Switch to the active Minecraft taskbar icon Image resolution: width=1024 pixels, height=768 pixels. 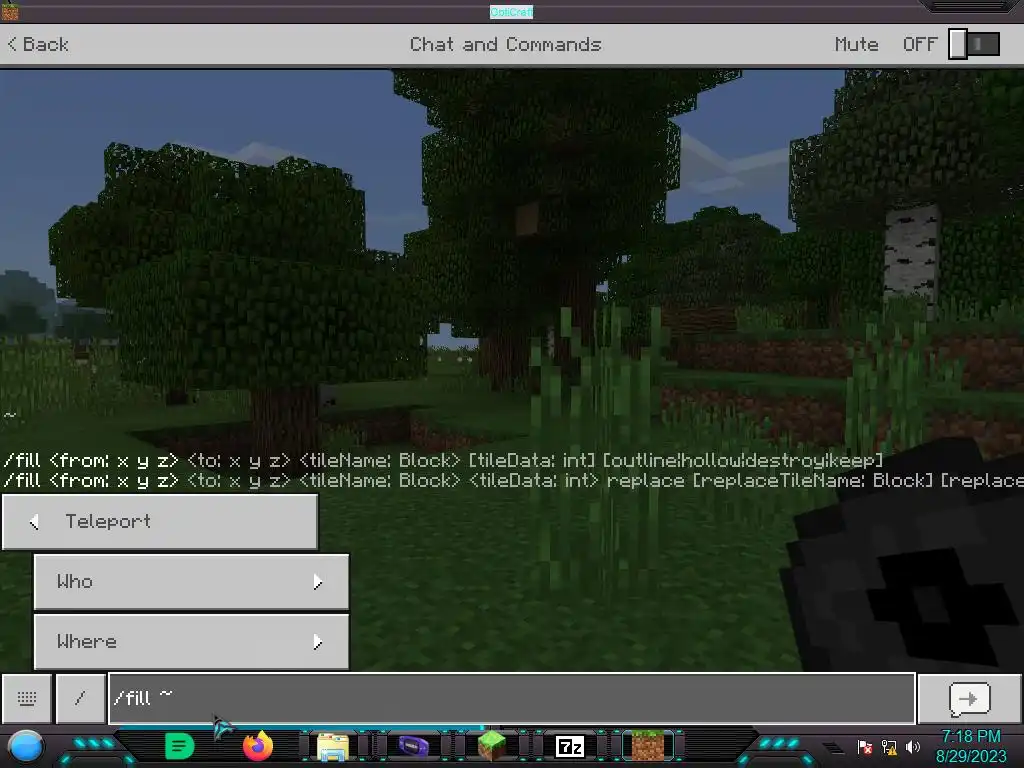[648, 746]
